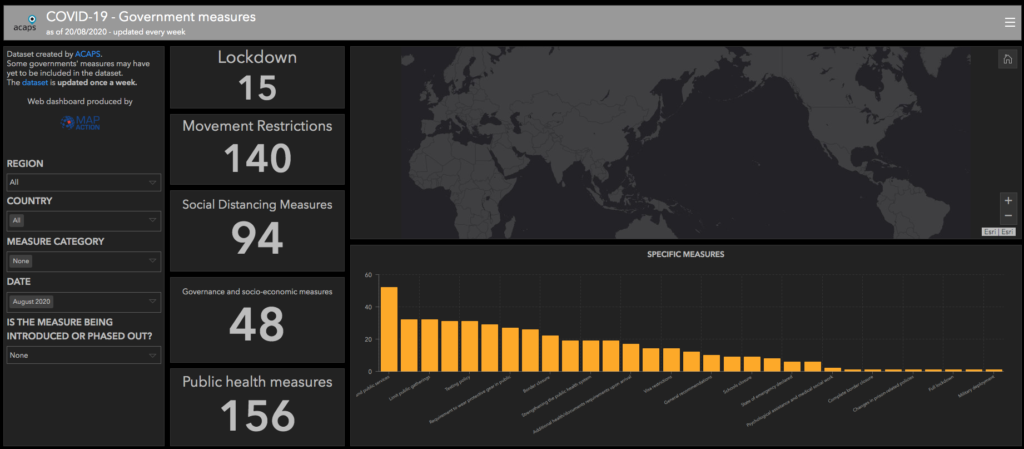1024x449 pixels.
Task: Select the Governance and socio-economic measures card
Action: 257,318
